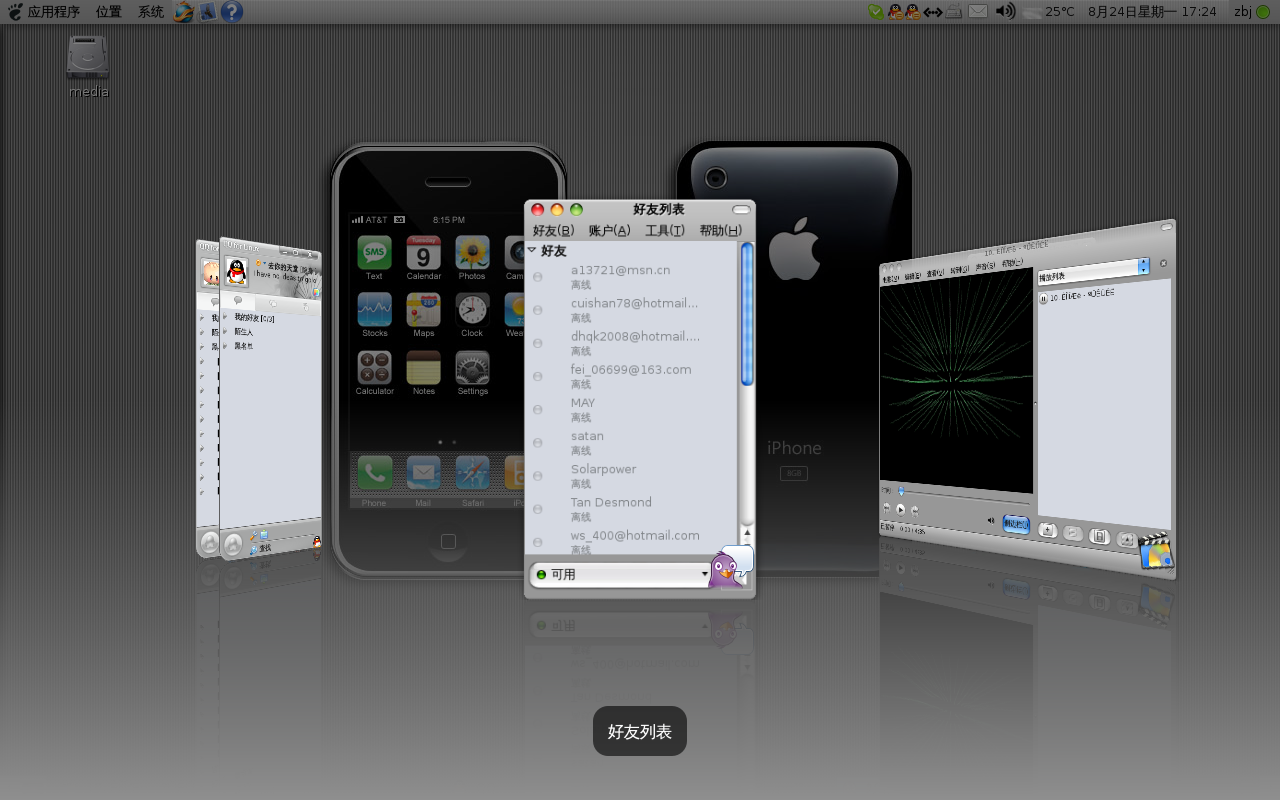The image size is (1280, 800).
Task: Click the offline status icon beside MAY
Action: coord(538,409)
